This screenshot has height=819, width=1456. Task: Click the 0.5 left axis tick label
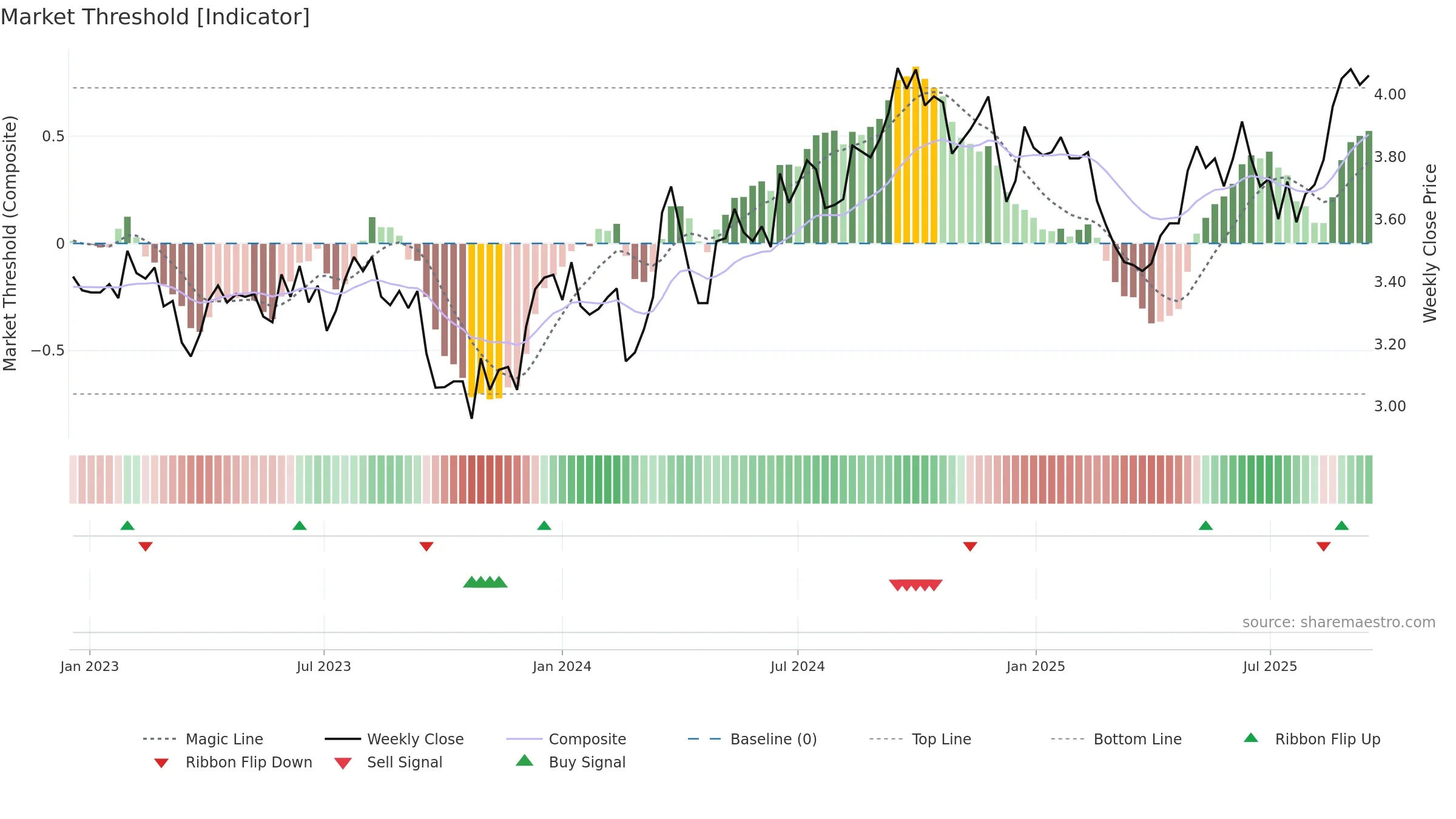point(53,136)
